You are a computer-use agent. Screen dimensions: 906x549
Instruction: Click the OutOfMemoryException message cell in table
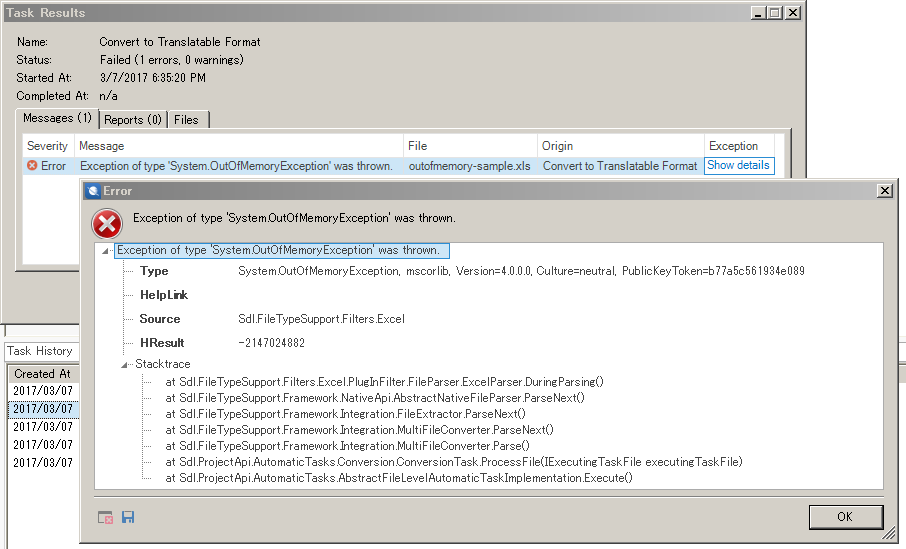tap(239, 166)
